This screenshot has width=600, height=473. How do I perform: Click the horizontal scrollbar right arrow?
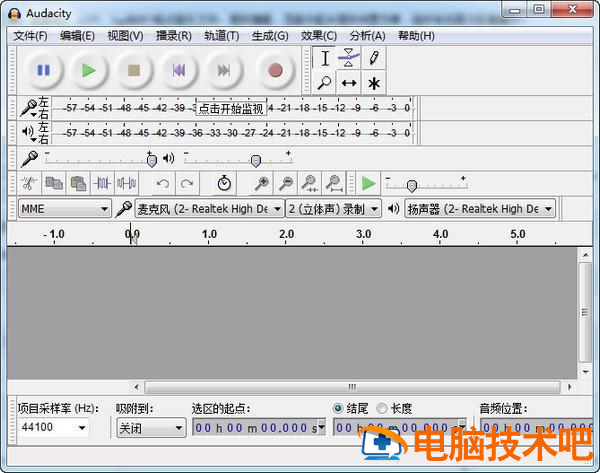(570, 387)
